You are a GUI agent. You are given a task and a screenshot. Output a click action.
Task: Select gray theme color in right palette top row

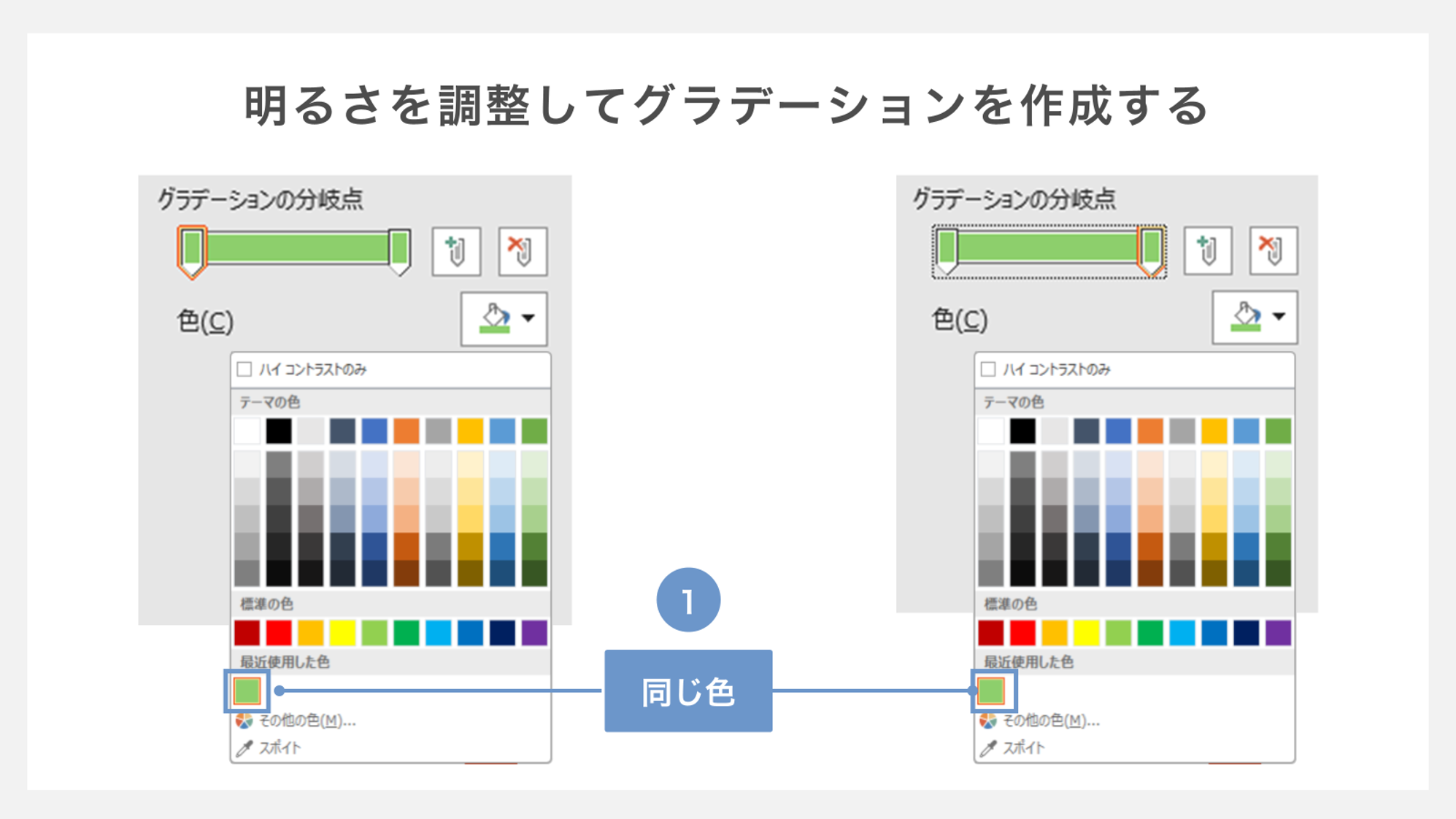[x=1182, y=431]
